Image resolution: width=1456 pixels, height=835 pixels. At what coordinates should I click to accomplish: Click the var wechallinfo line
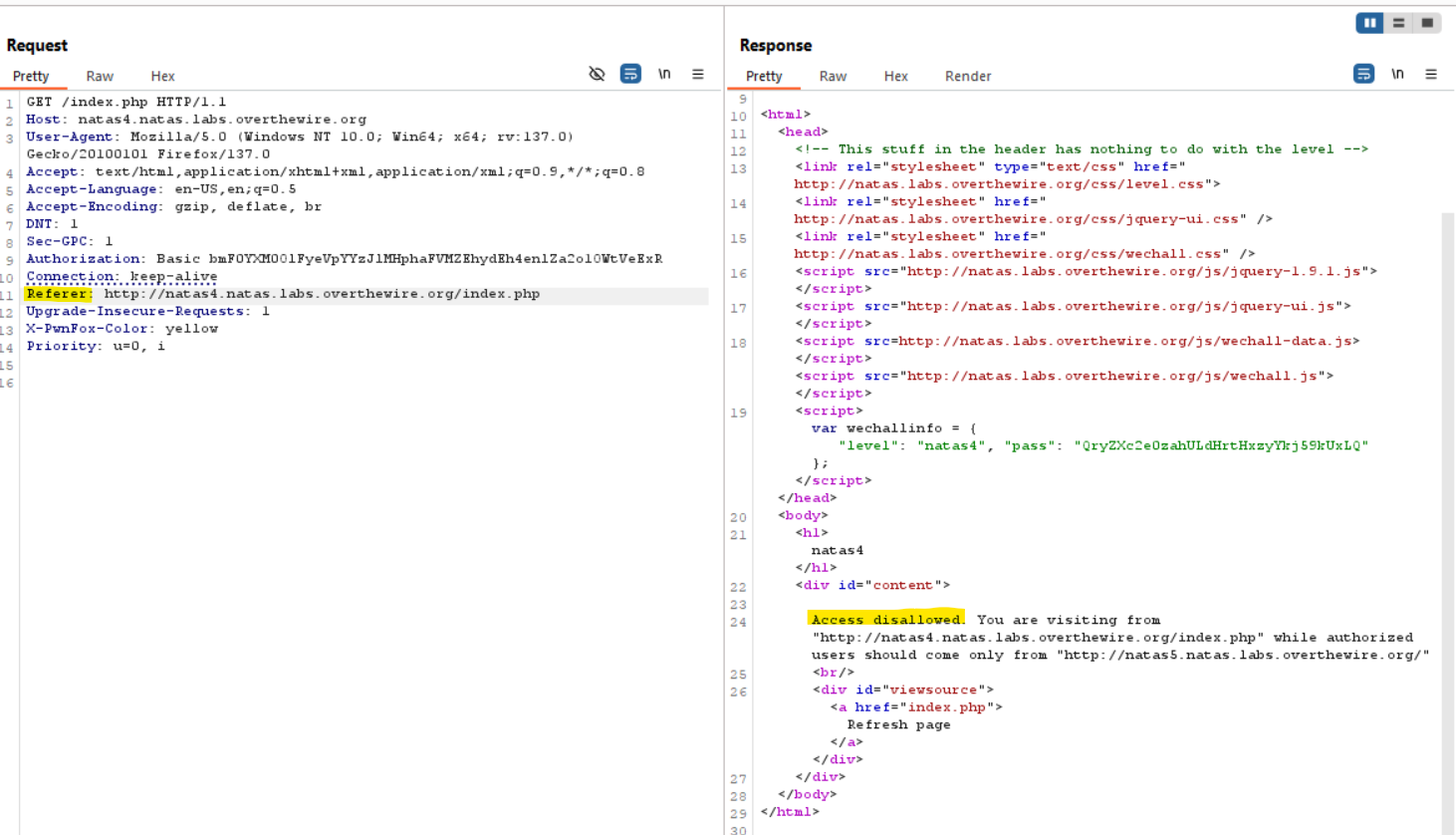[x=894, y=428]
